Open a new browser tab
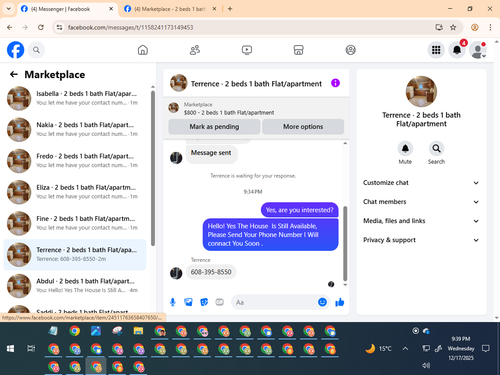Image resolution: width=500 pixels, height=375 pixels. [230, 9]
